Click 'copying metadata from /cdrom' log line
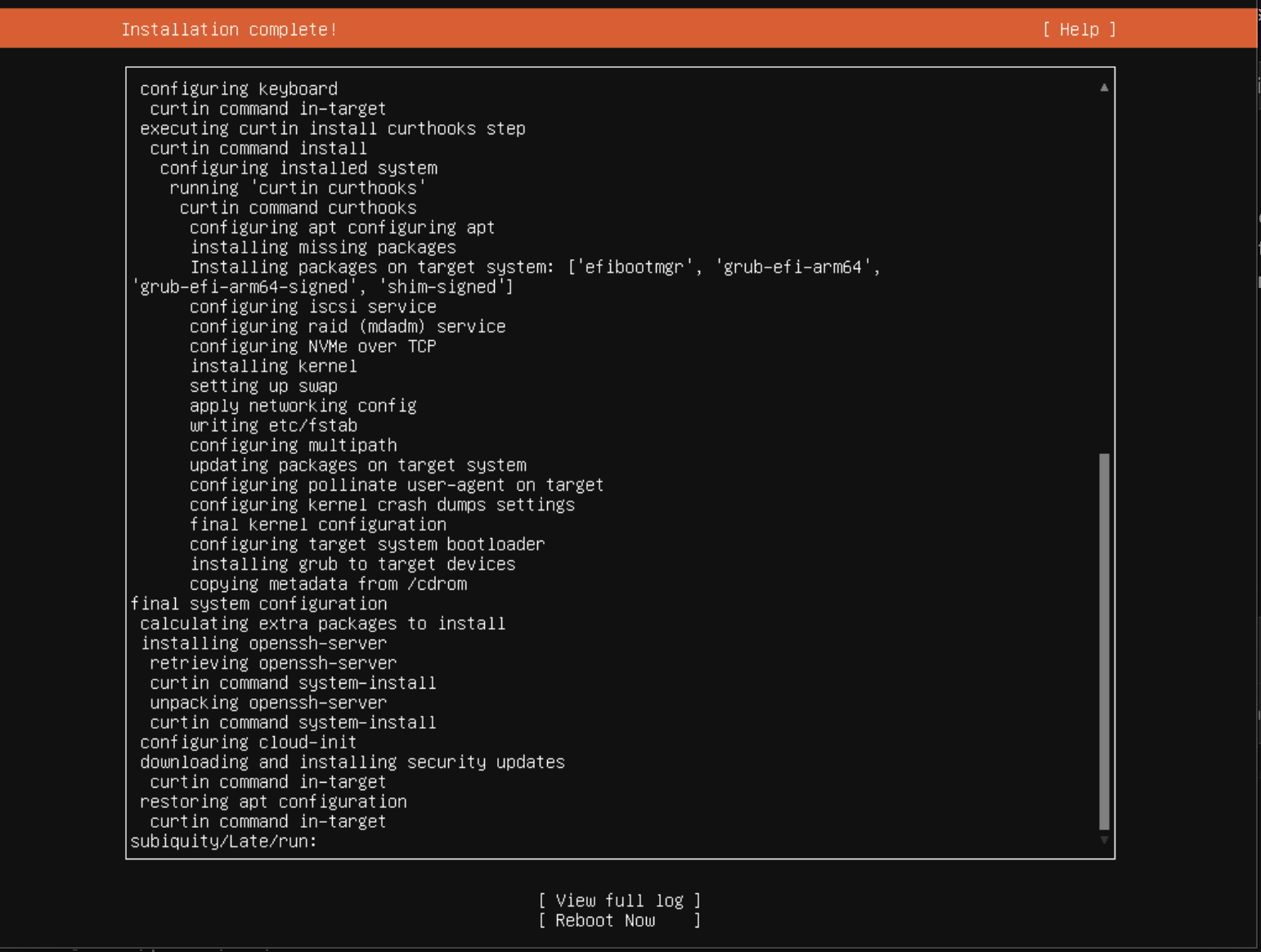The height and width of the screenshot is (952, 1261). 328,584
